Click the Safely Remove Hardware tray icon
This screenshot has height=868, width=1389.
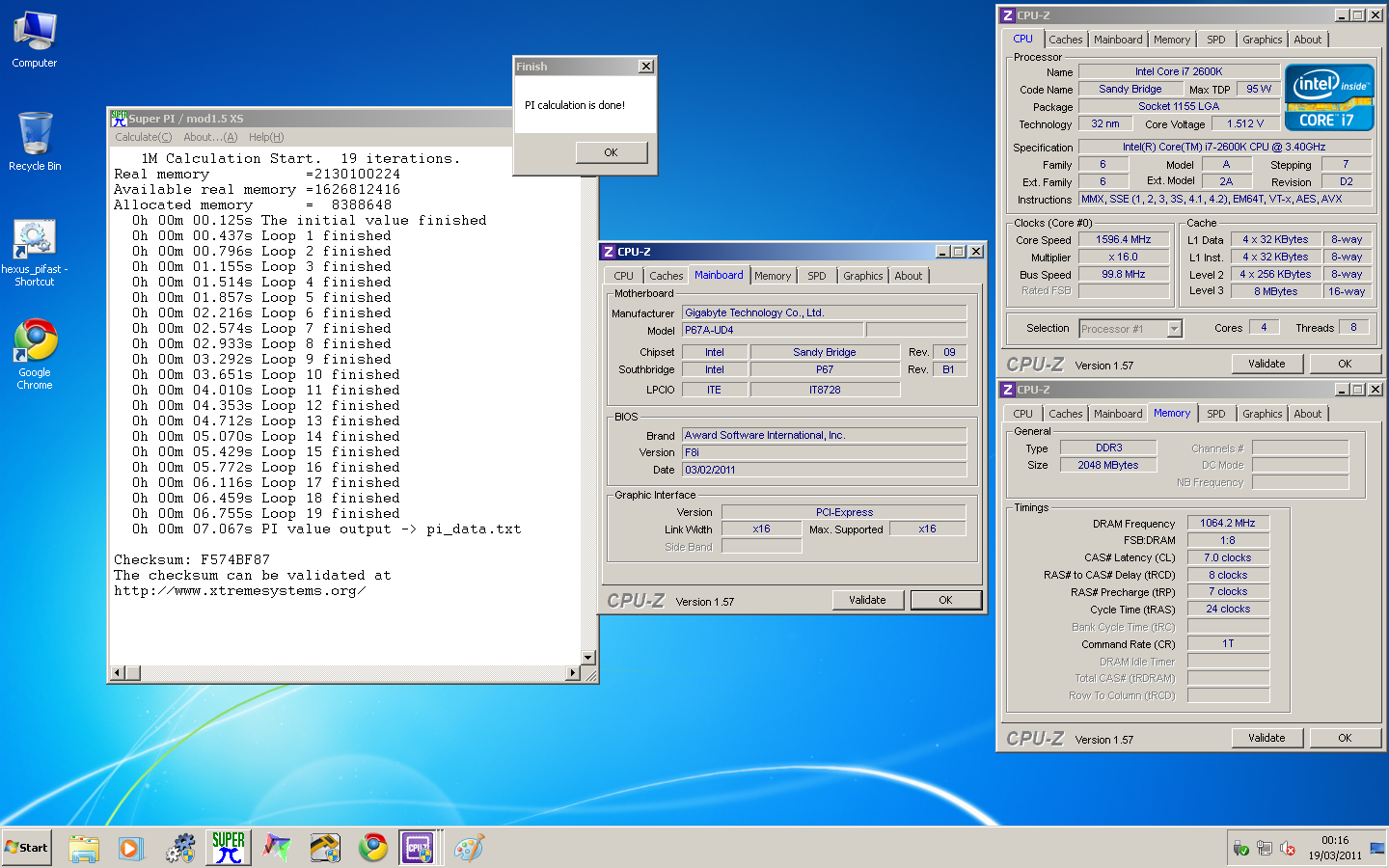[x=1241, y=849]
